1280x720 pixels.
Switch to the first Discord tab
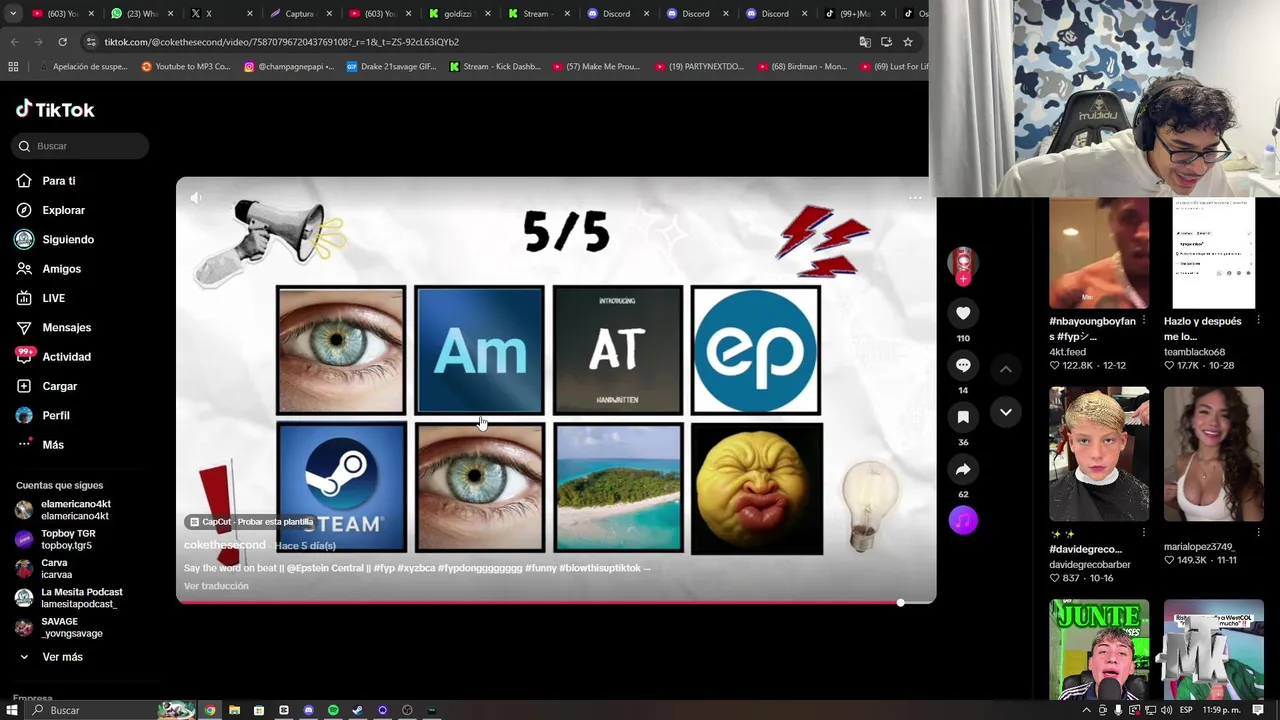(x=616, y=14)
